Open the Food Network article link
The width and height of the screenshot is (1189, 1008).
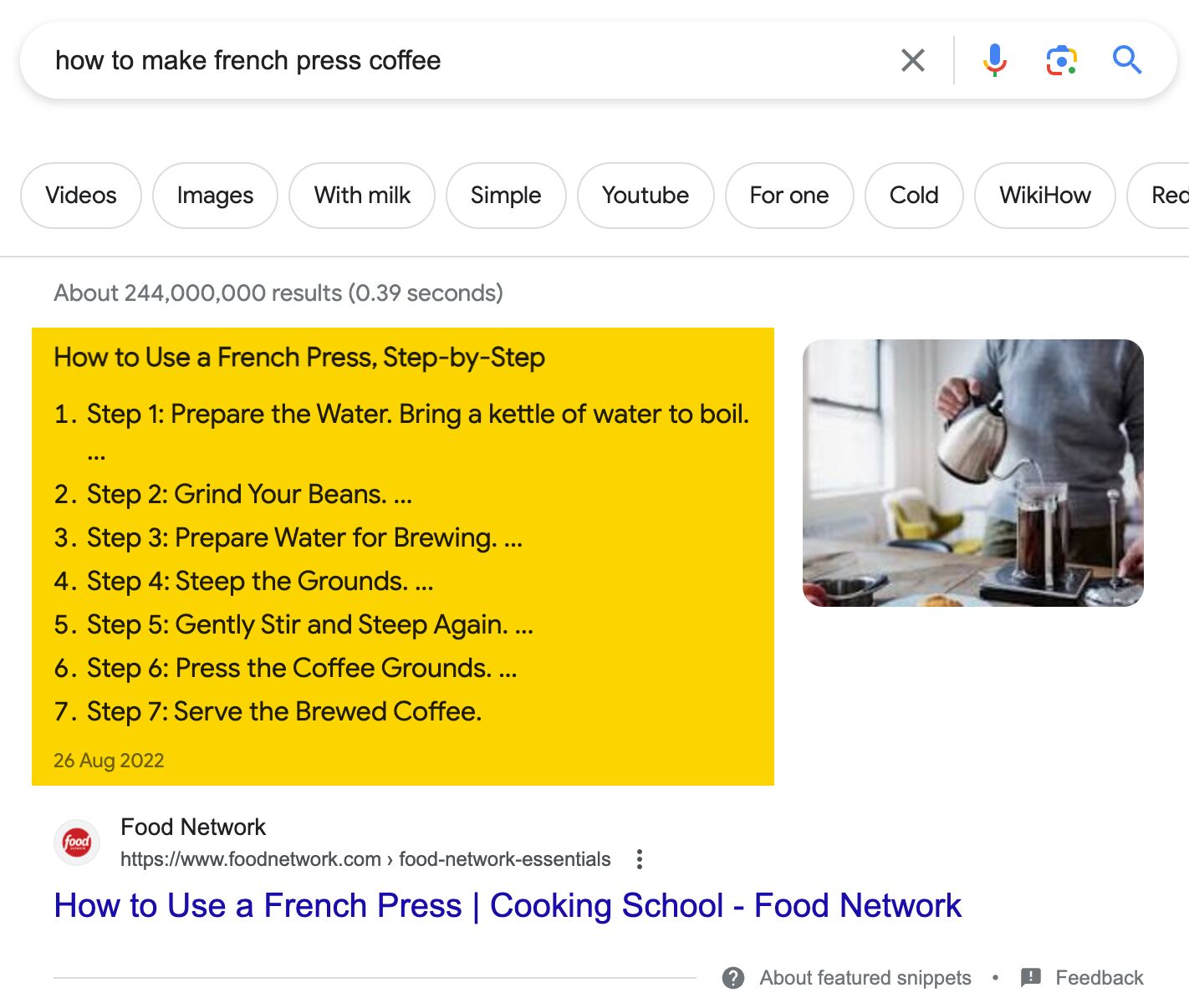[508, 905]
